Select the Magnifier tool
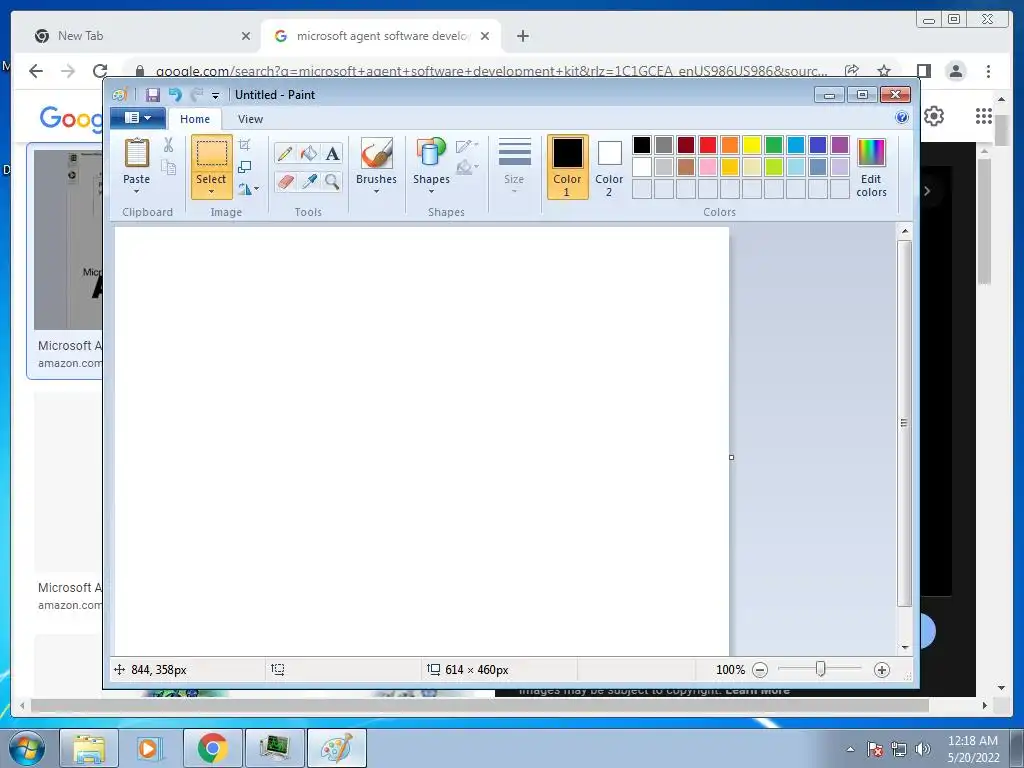Screen dimensions: 1024x768 pyautogui.click(x=332, y=182)
